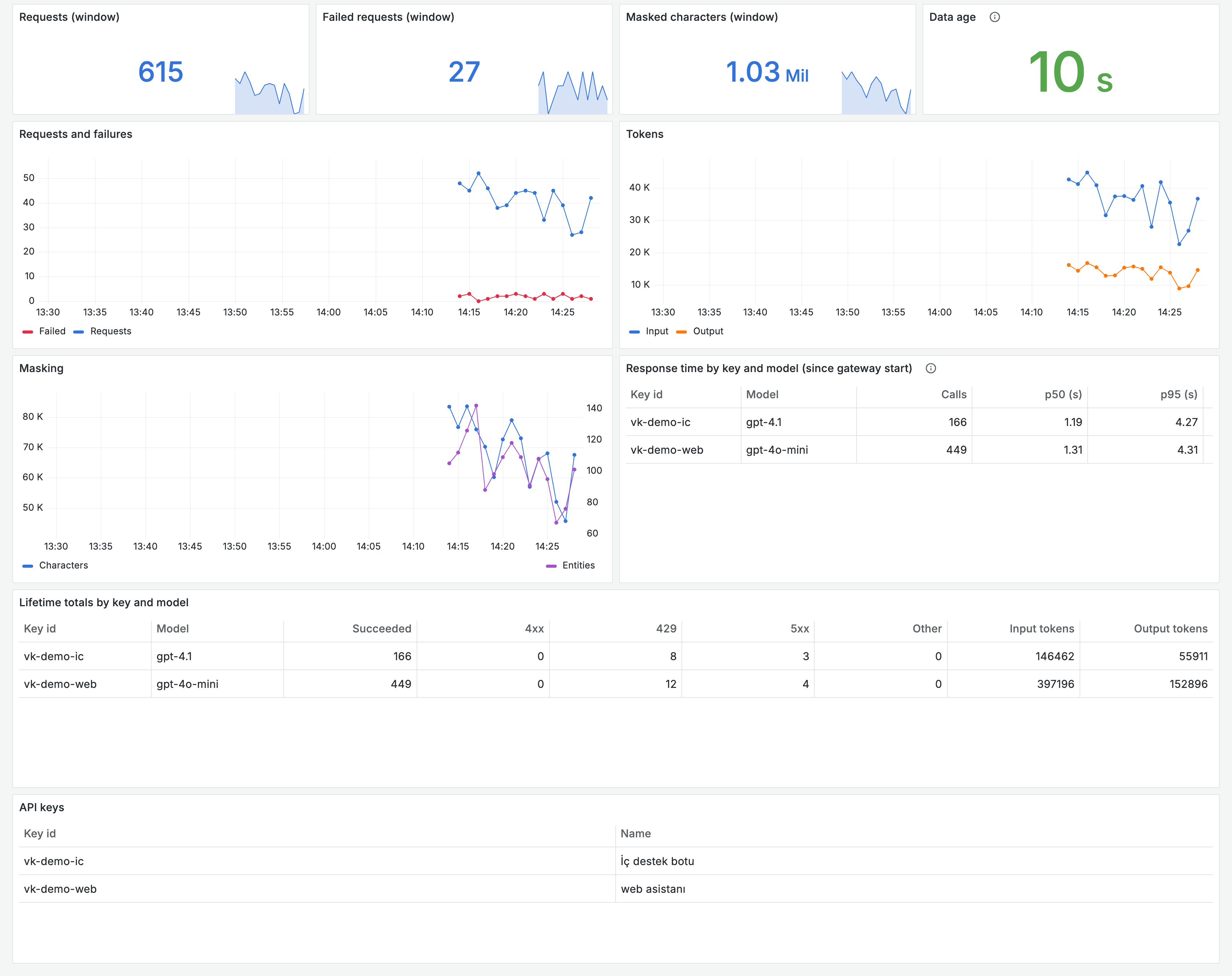Open the API keys panel title menu
Viewport: 1232px width, 976px height.
[x=41, y=807]
